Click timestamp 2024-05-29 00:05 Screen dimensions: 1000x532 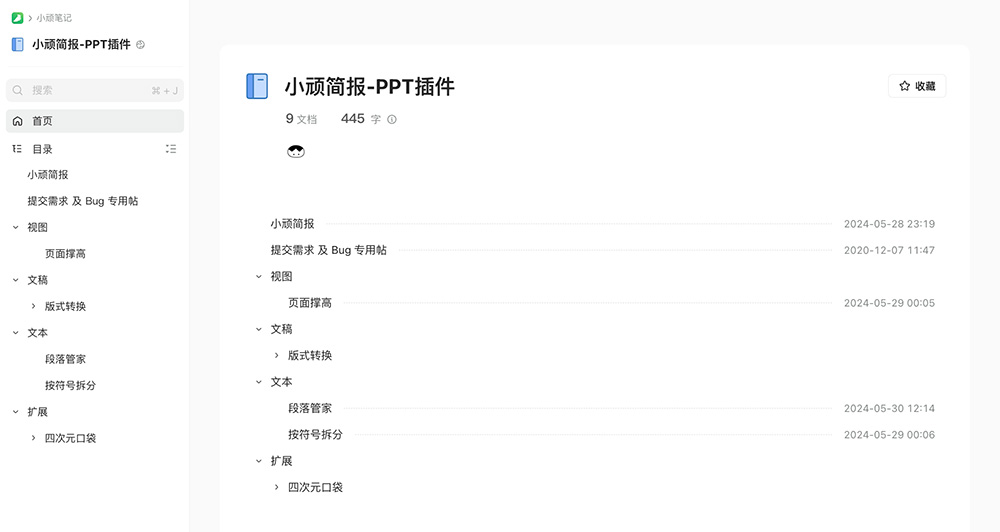tap(889, 303)
